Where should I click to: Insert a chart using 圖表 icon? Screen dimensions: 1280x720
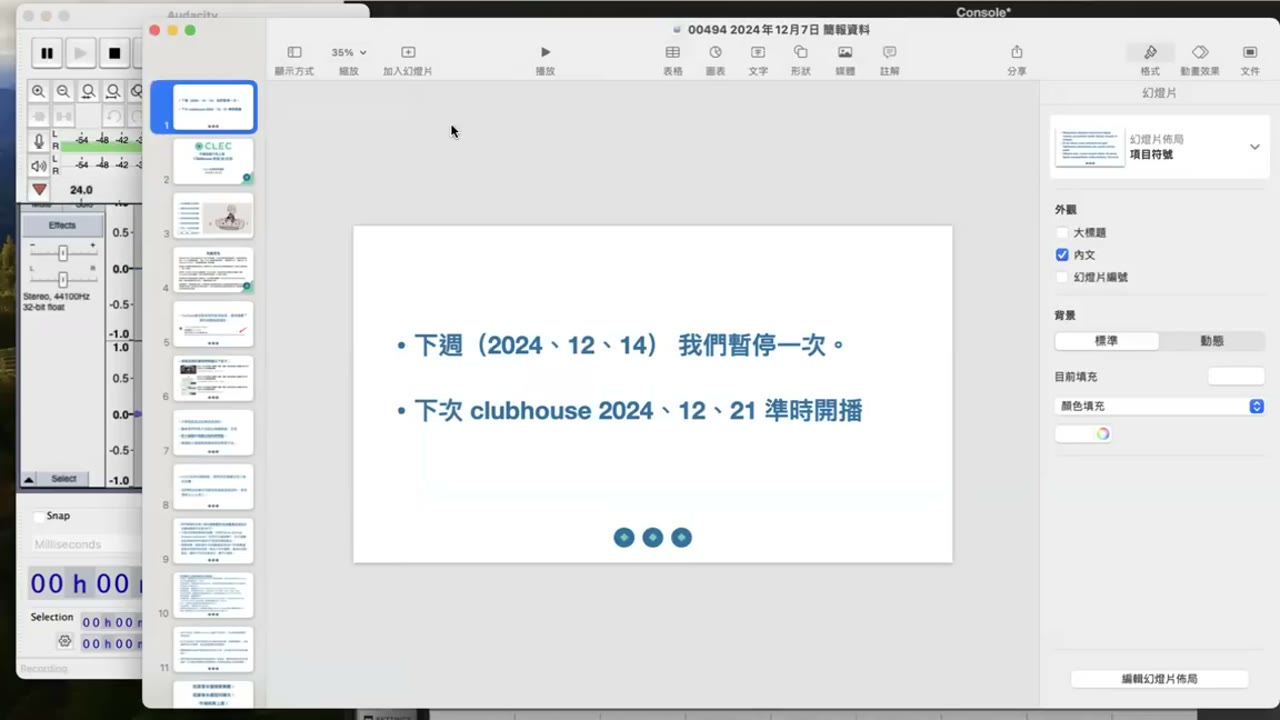pyautogui.click(x=716, y=52)
